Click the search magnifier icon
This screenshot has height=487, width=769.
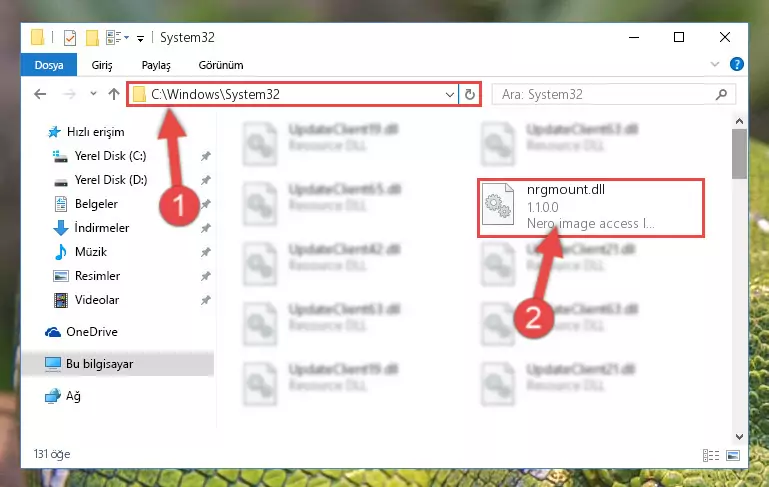[721, 94]
